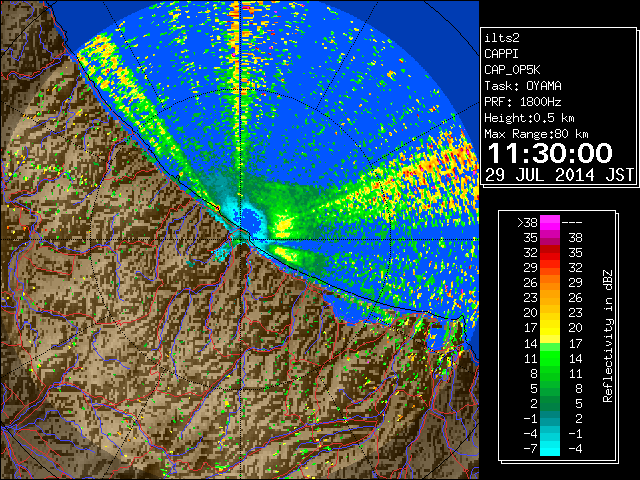This screenshot has height=480, width=640.
Task: Click the '>38' legend label
Action: (527, 223)
